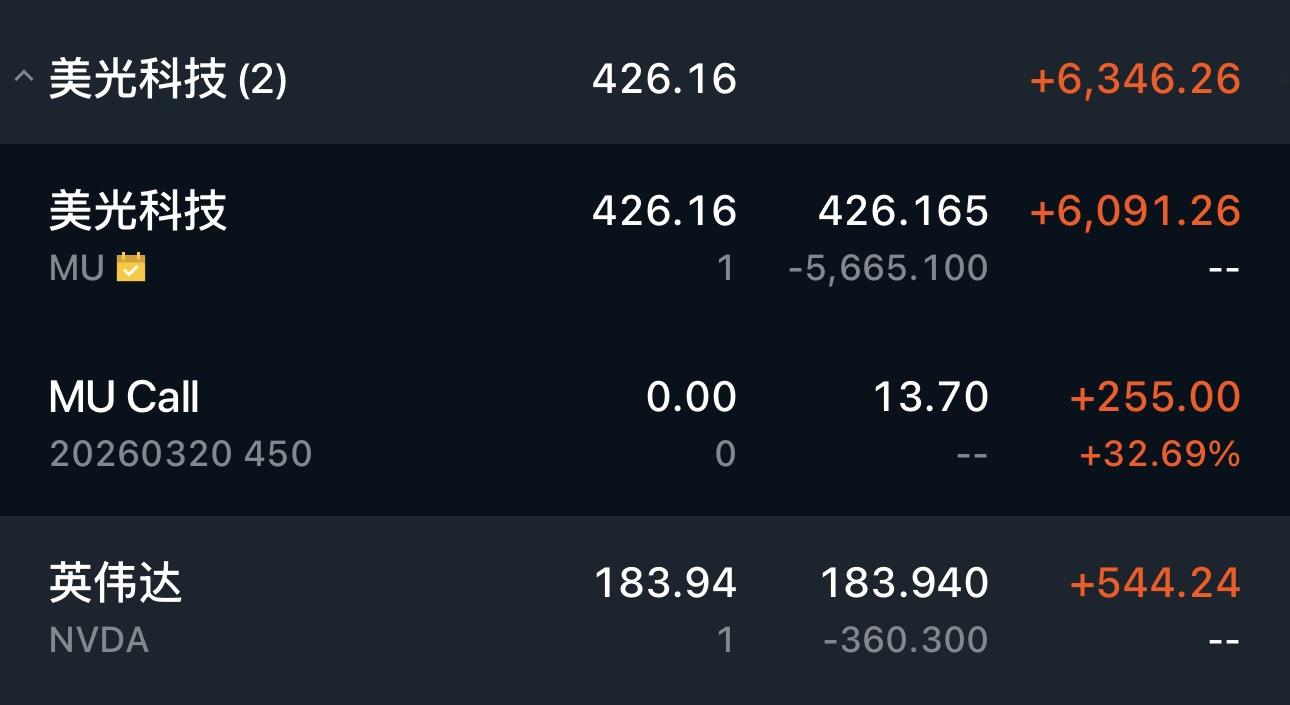This screenshot has height=705, width=1290.
Task: Click the group total profit +6,346.26
Action: pyautogui.click(x=1134, y=80)
